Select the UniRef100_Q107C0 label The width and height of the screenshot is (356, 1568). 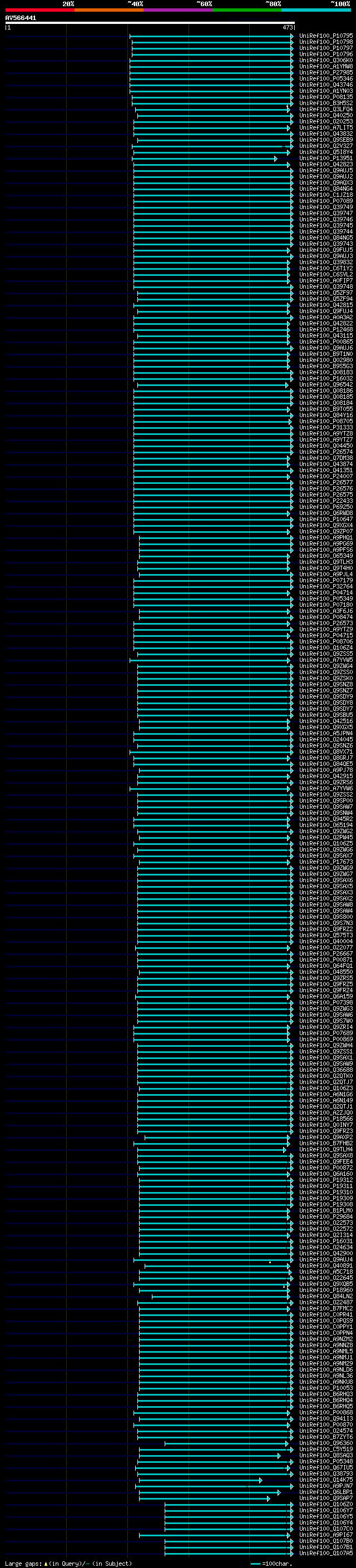[326, 1529]
